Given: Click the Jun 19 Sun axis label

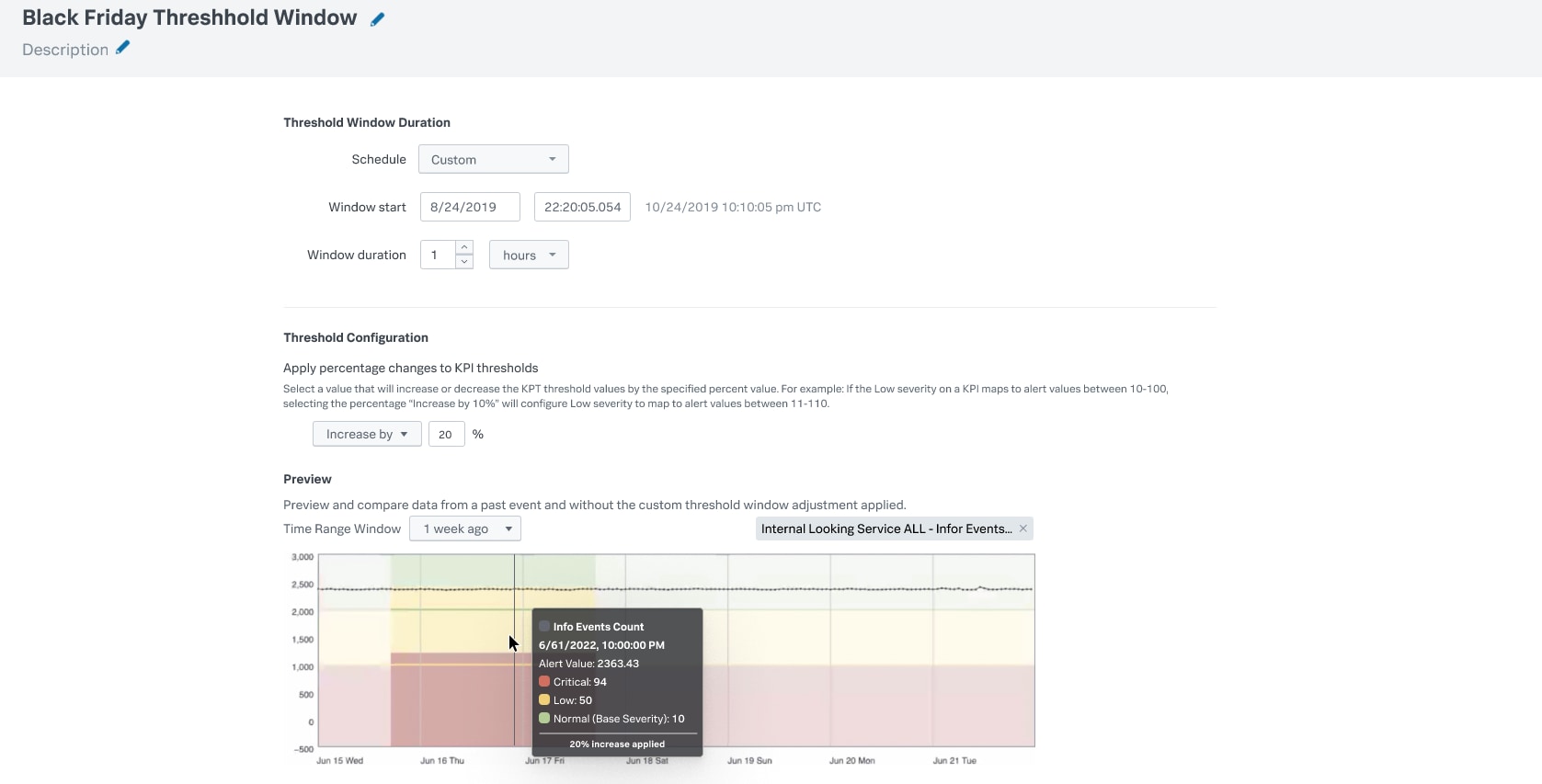Looking at the screenshot, I should [x=749, y=761].
